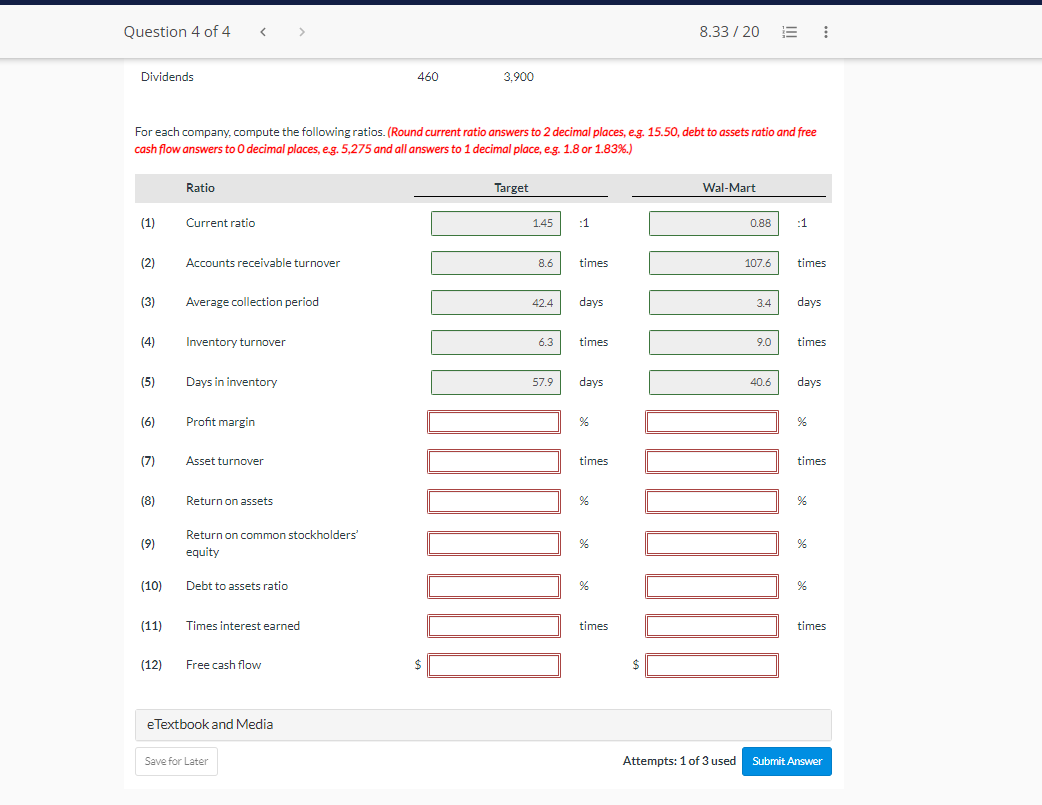This screenshot has height=805, width=1042.
Task: Click Wal-Mart return on common stockholders' equity input
Action: [x=712, y=543]
